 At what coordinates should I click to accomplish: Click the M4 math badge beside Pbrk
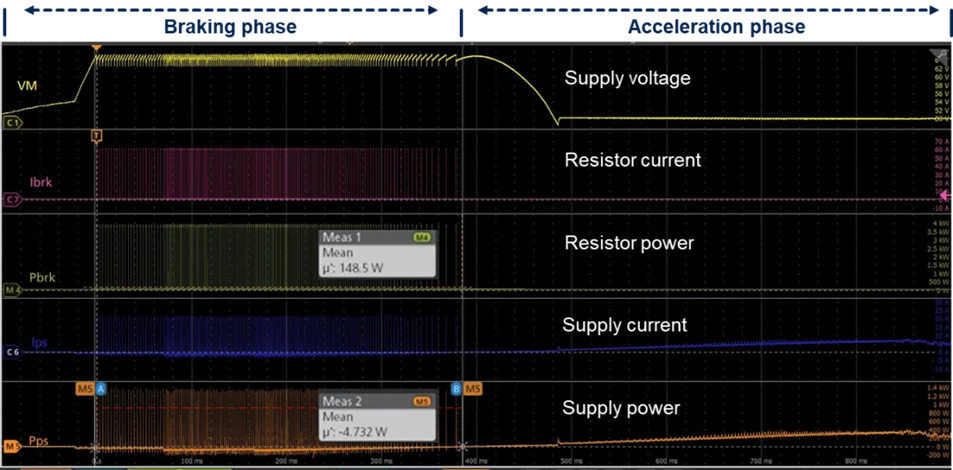[x=13, y=291]
